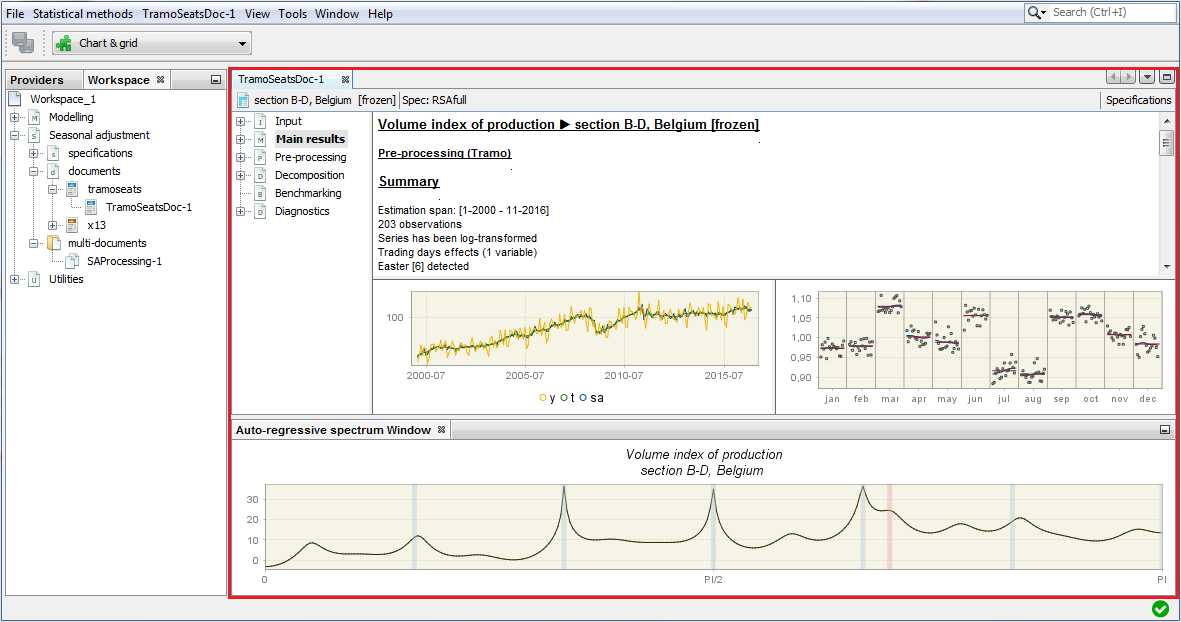Viewport: 1181px width, 622px height.
Task: Click the x13 node icon
Action: pos(72,225)
